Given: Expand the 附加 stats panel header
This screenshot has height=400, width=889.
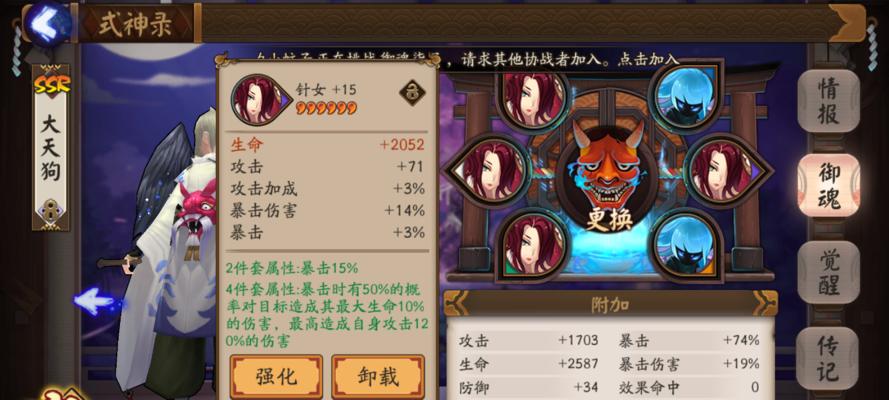Looking at the screenshot, I should point(610,305).
